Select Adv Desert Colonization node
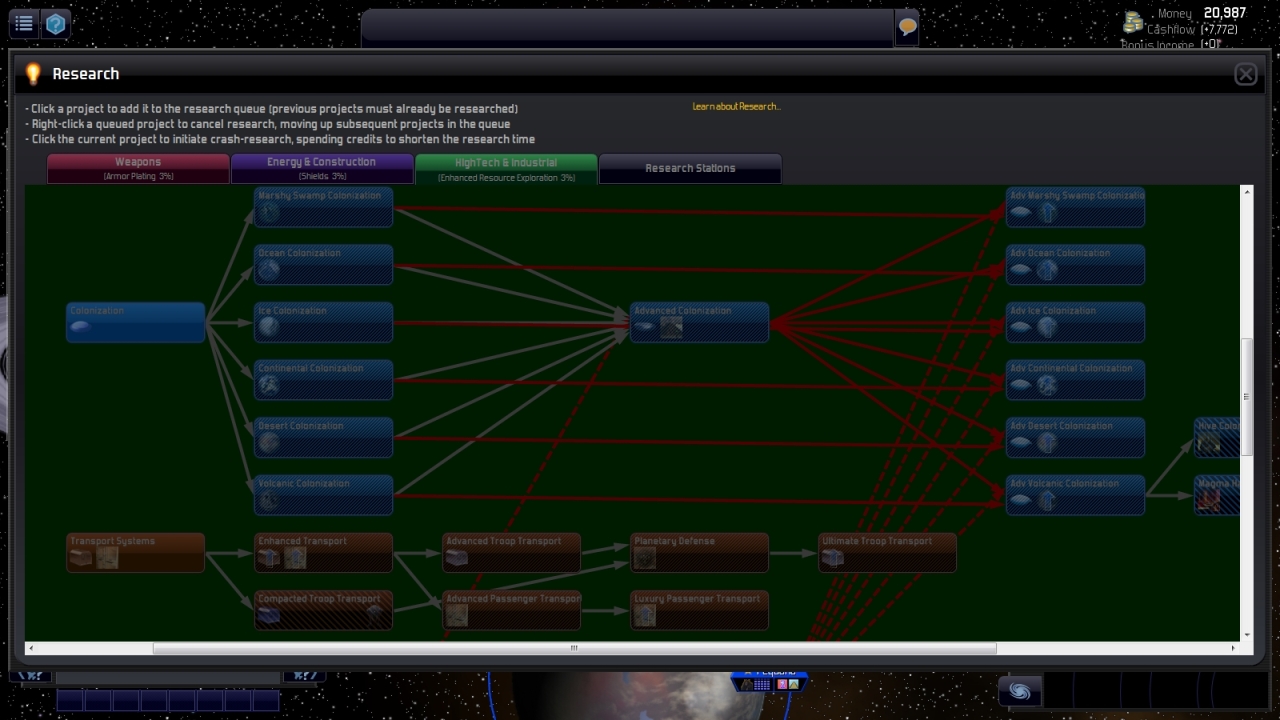This screenshot has width=1280, height=720. (x=1076, y=438)
